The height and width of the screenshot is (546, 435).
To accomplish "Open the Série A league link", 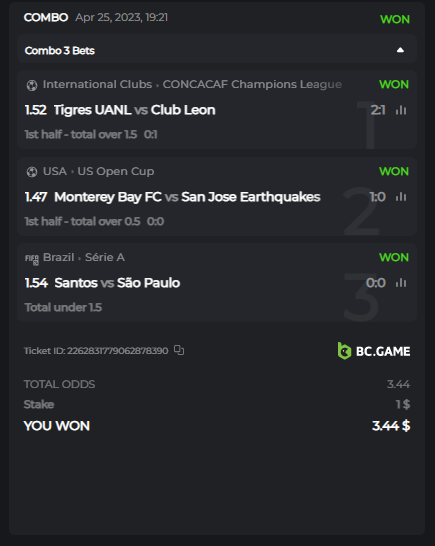I will (x=105, y=257).
